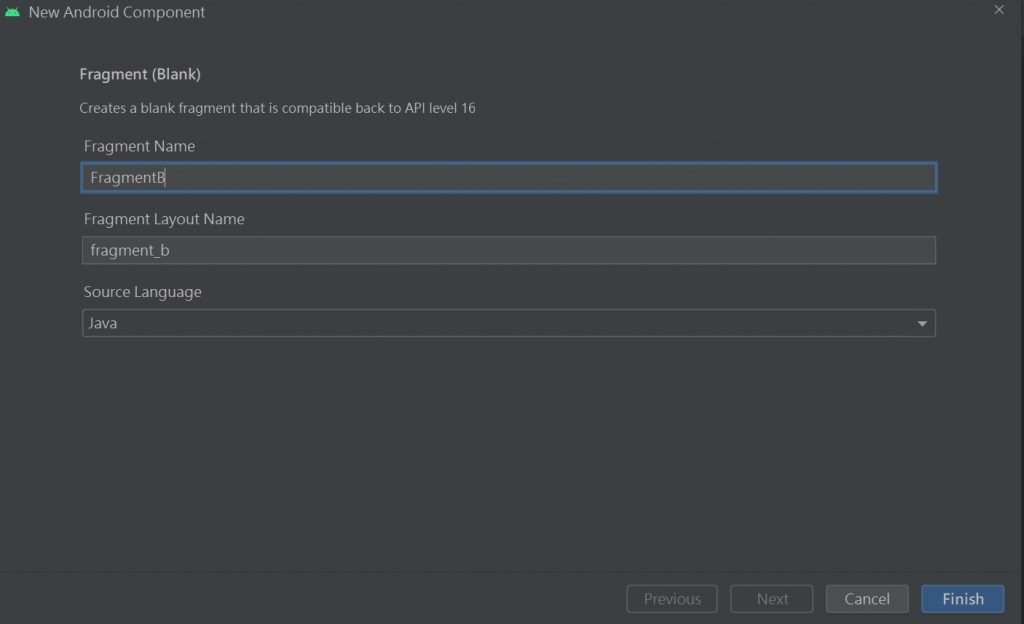Screen dimensions: 1024x624
Task: Click the Fragment Layout Name field
Action: coord(509,250)
